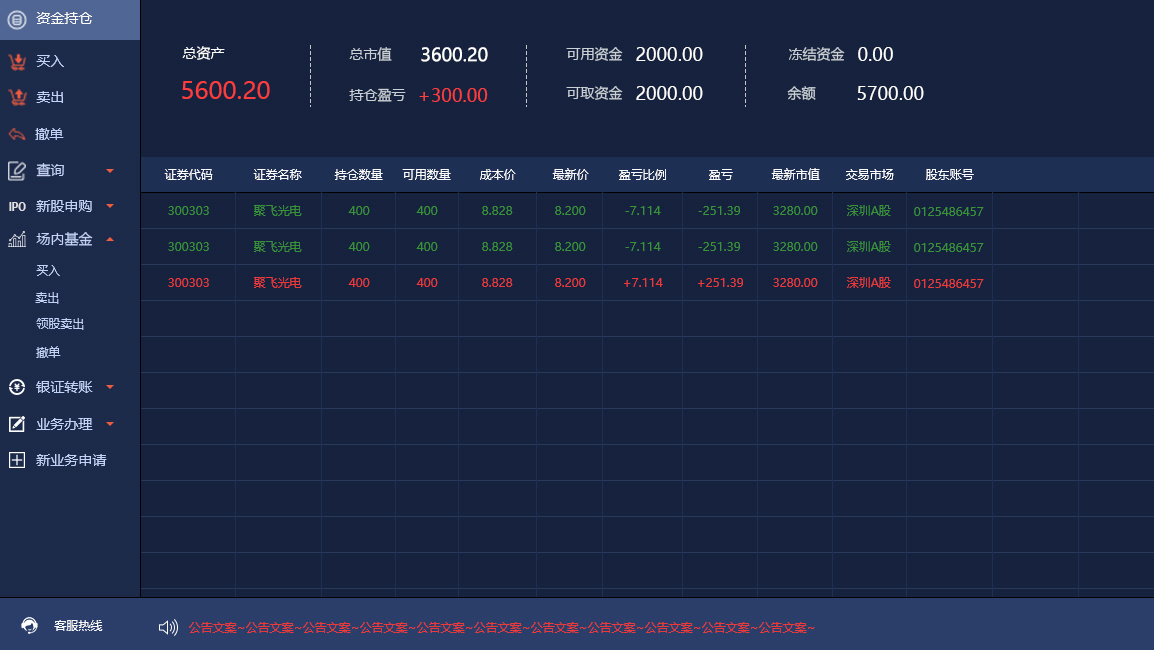Click the IPO 新股申购 icon

click(16, 206)
